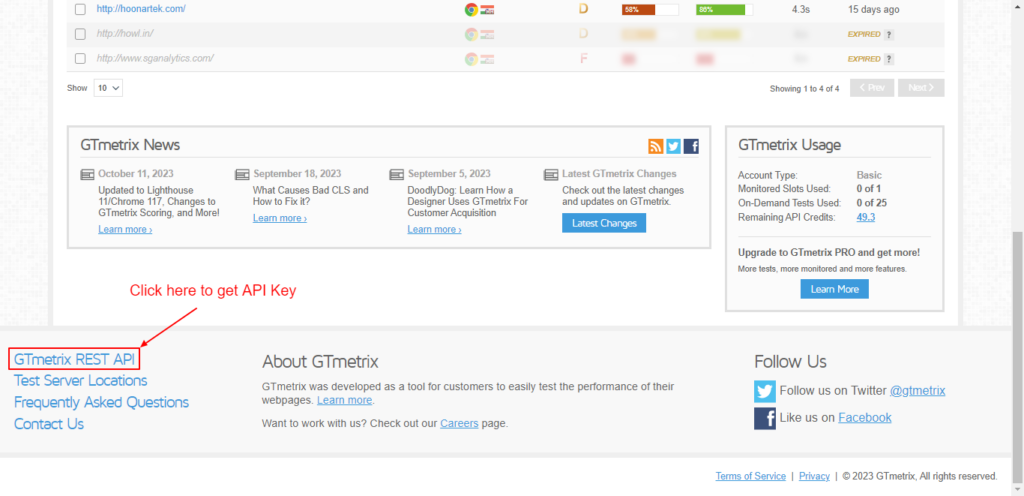Open the Privacy link
The image size is (1024, 496).
tap(814, 476)
